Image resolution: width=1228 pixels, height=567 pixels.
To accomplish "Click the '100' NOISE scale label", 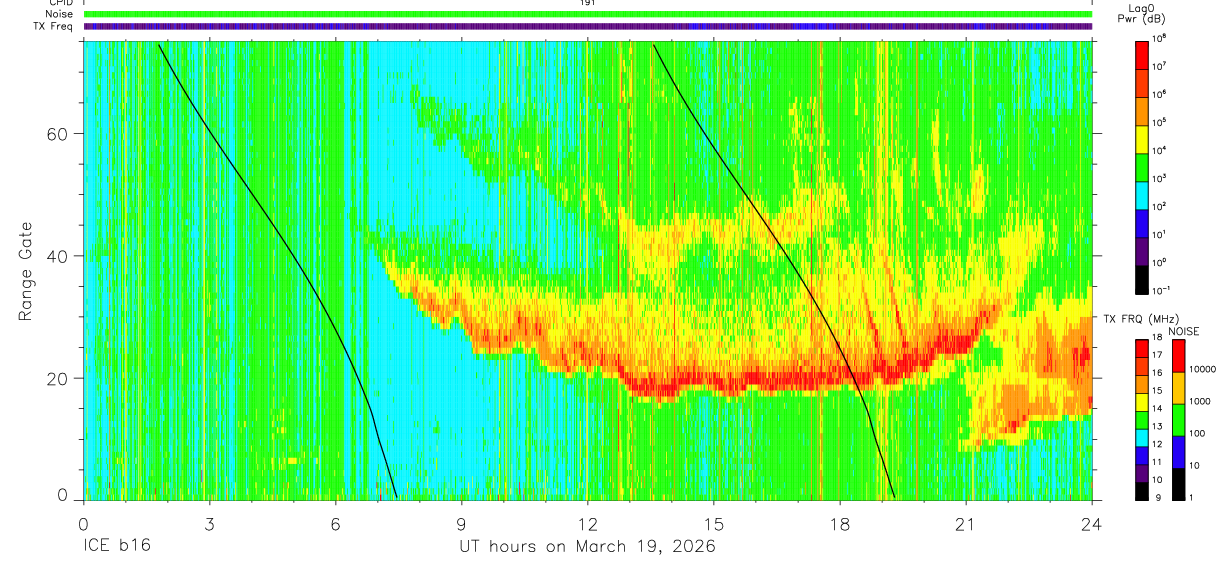I will coord(1196,433).
